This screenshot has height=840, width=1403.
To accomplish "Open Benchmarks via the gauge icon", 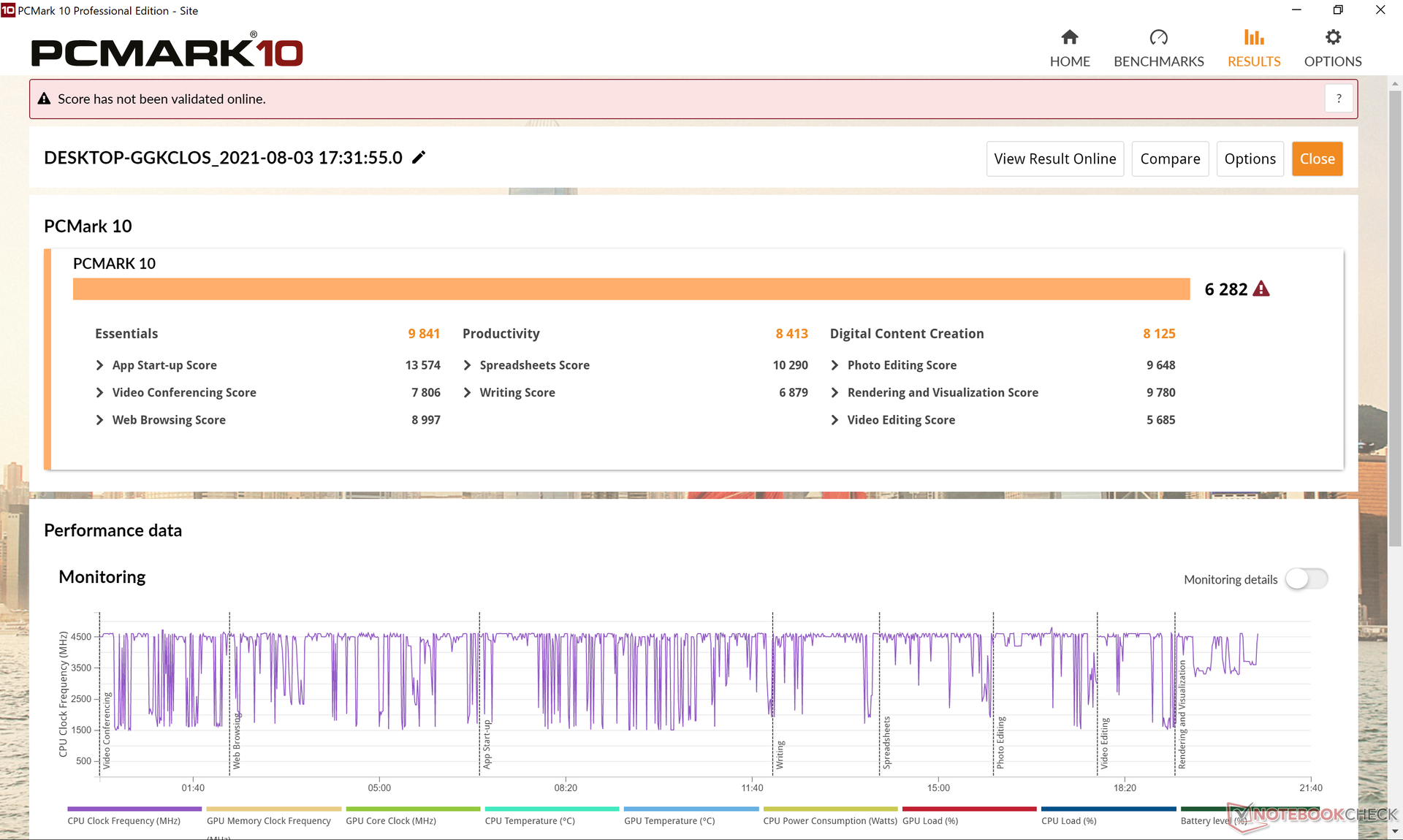I will tap(1158, 37).
